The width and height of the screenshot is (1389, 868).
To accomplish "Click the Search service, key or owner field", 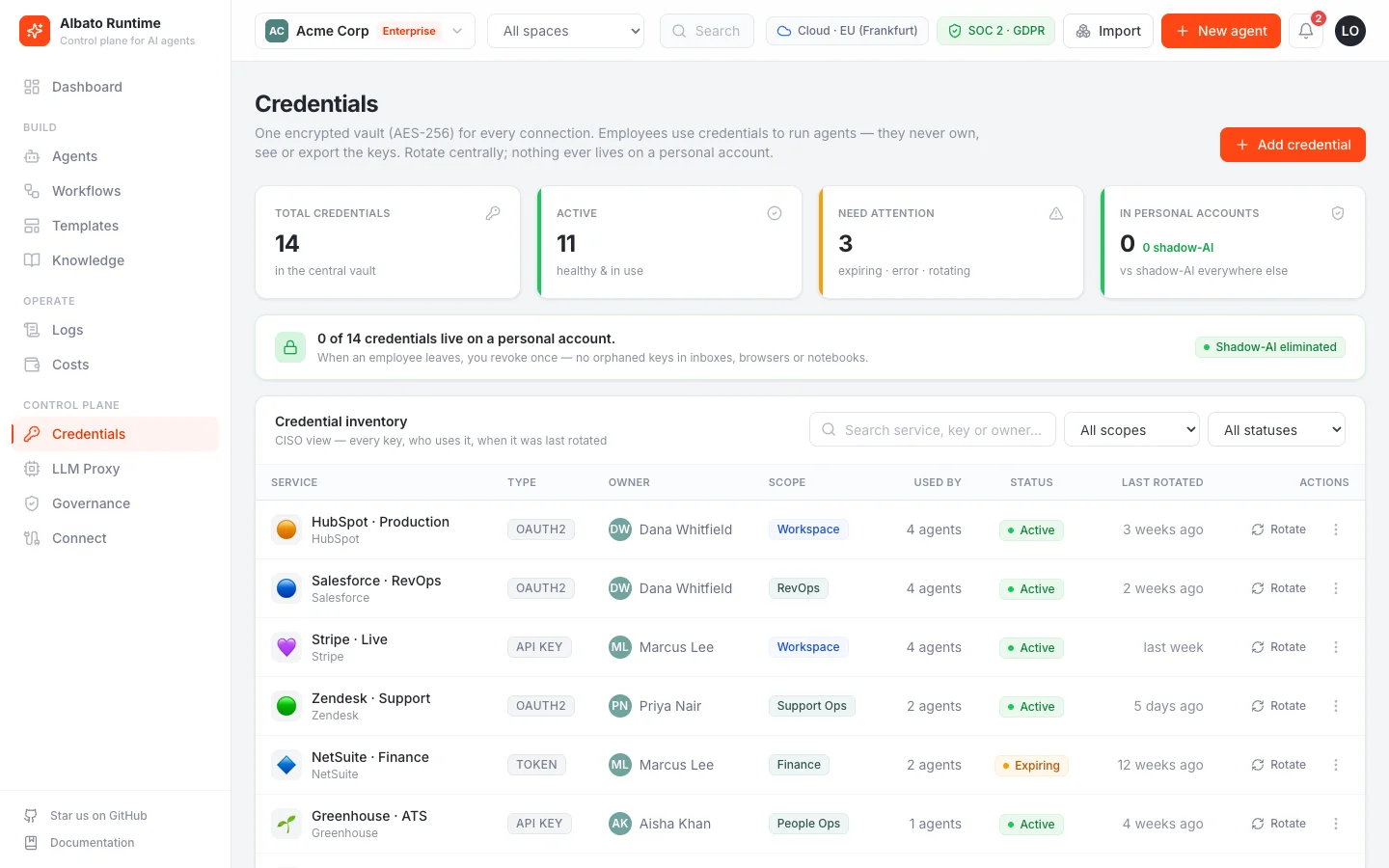I will click(x=933, y=430).
